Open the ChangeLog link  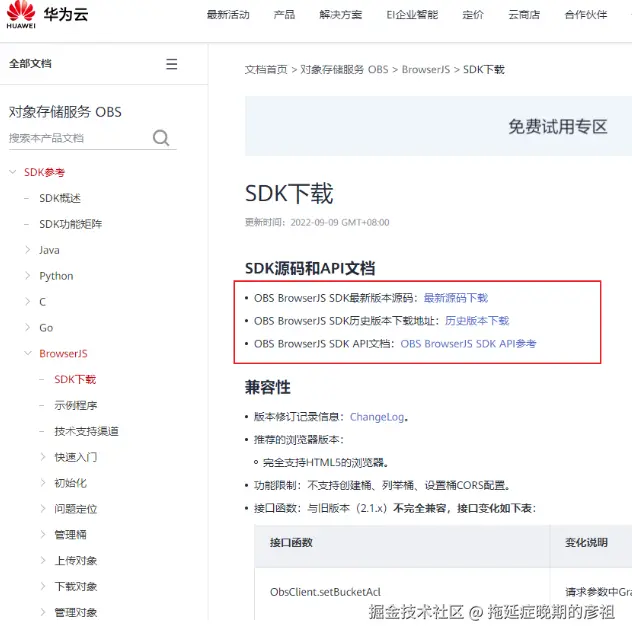coord(377,417)
